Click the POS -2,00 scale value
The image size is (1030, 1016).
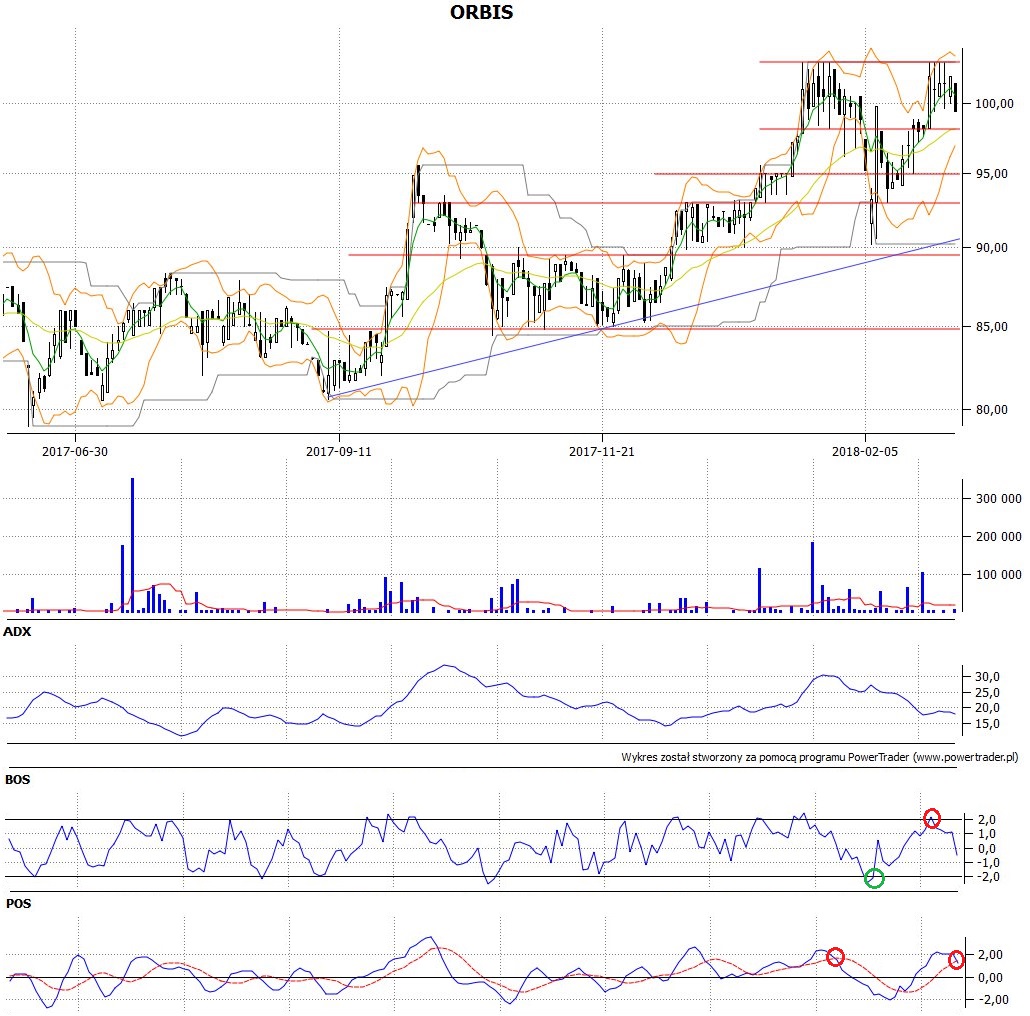[990, 1000]
